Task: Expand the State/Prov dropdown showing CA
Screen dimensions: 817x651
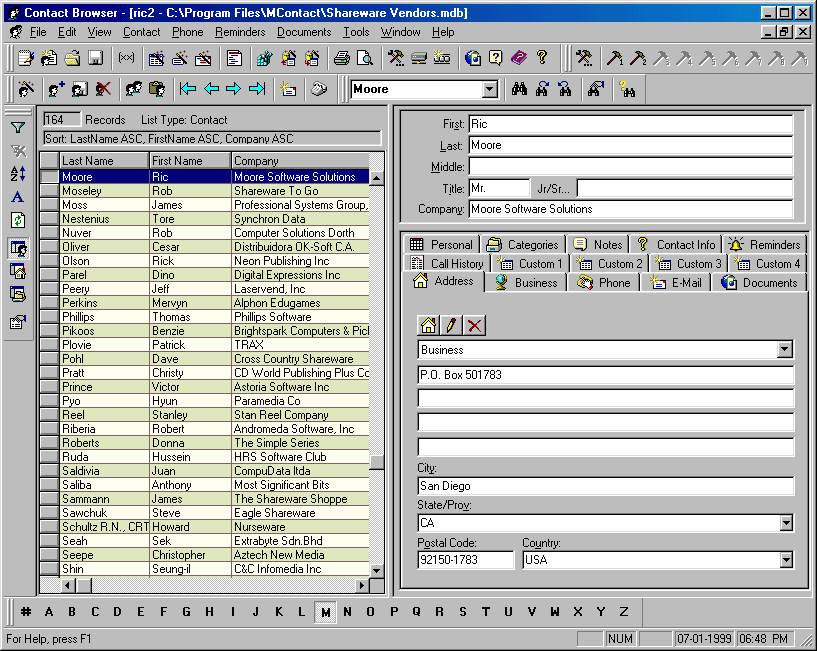Action: point(786,523)
